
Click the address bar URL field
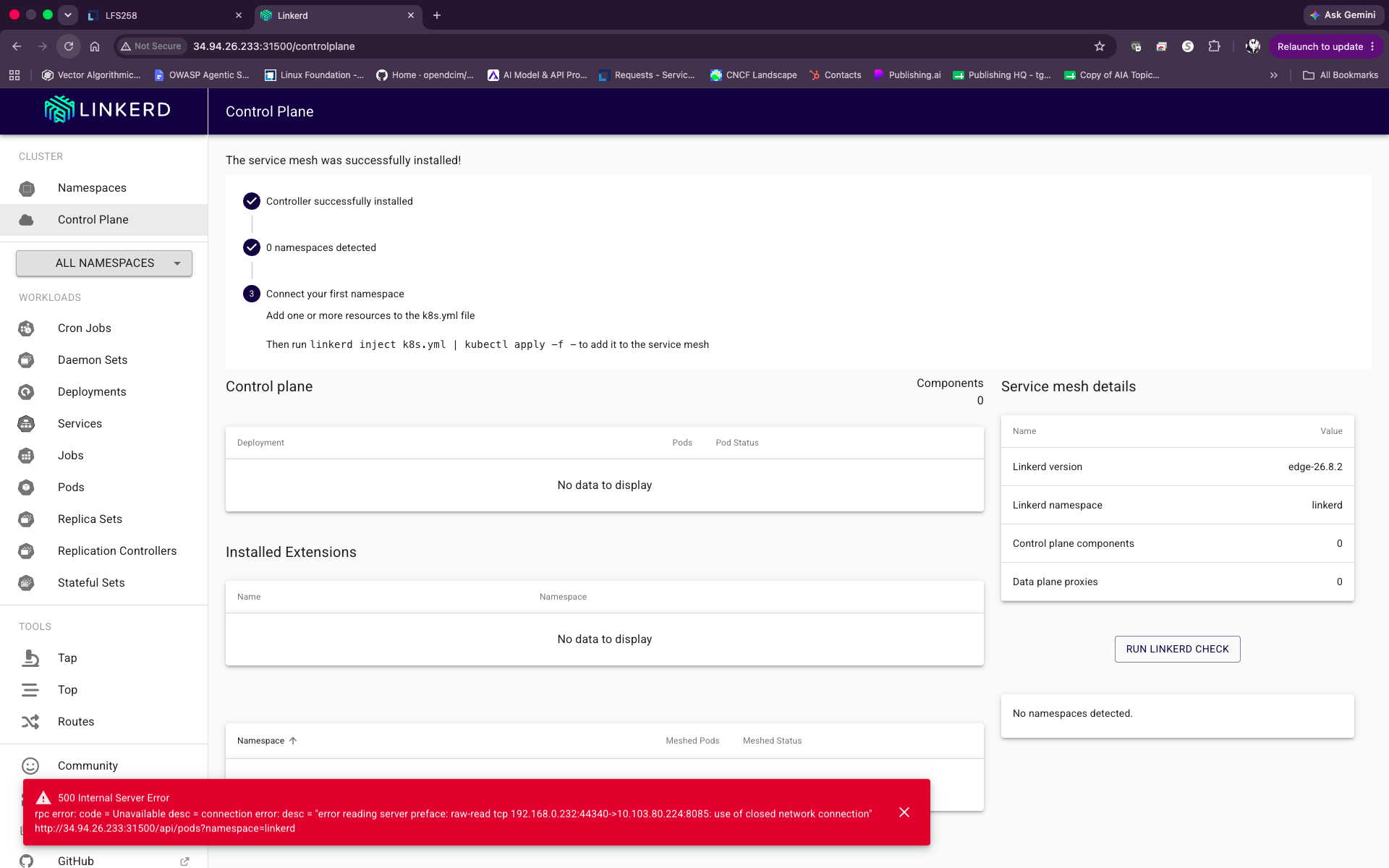click(x=615, y=46)
